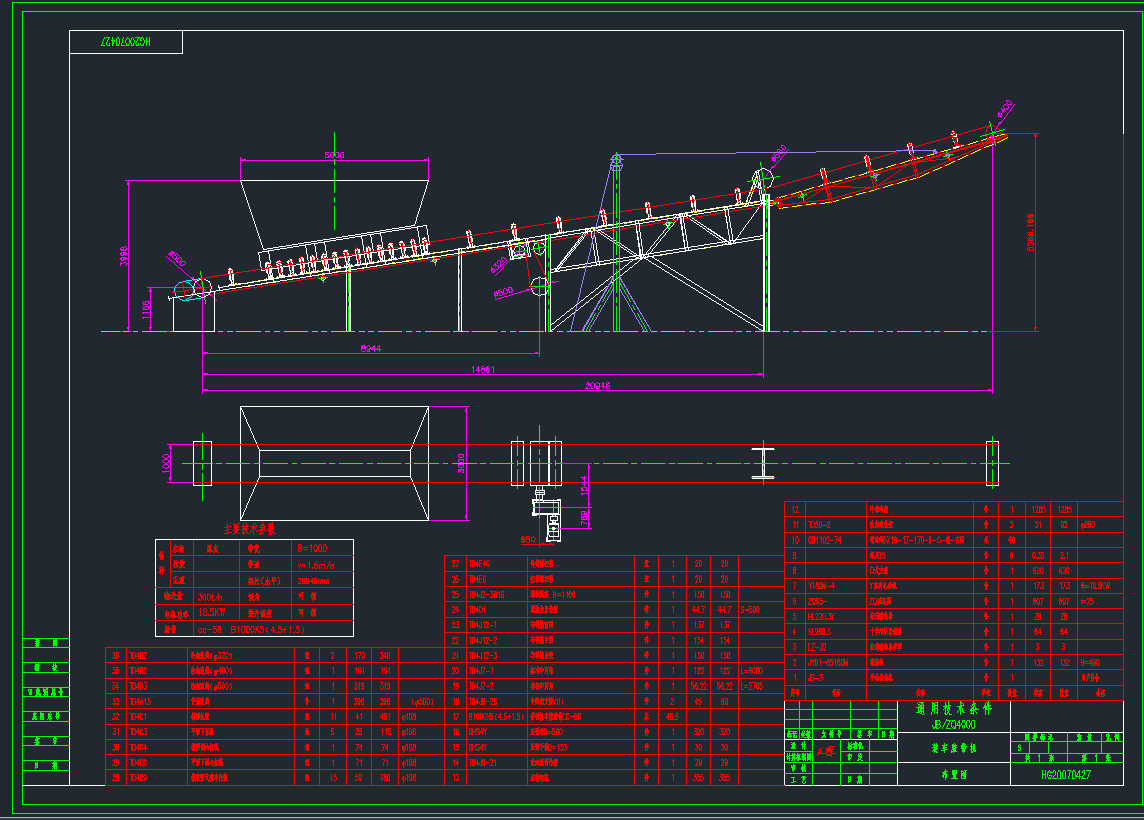Click the 通用技术条件 title text
Screen dimensions: 1144x820
pos(954,708)
